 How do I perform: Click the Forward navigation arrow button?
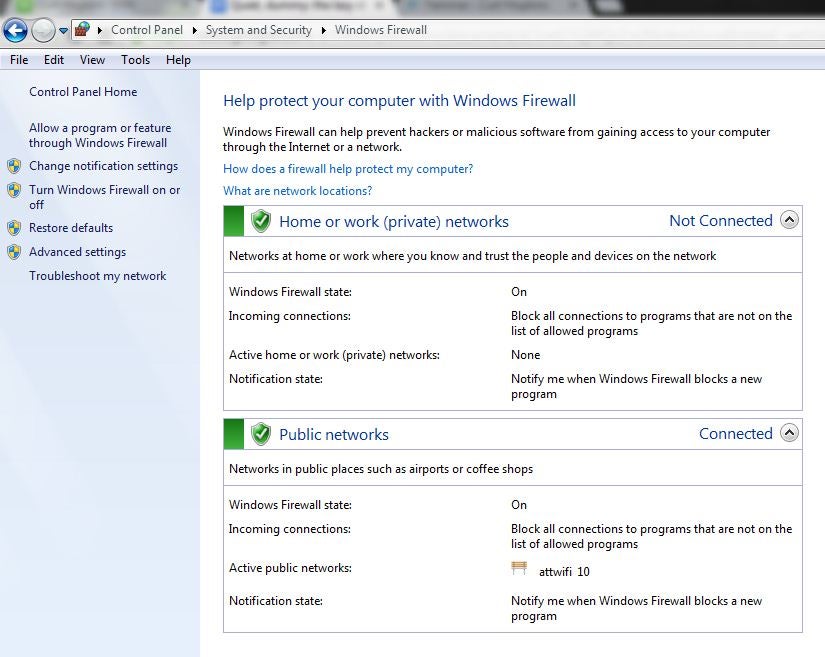(x=43, y=31)
